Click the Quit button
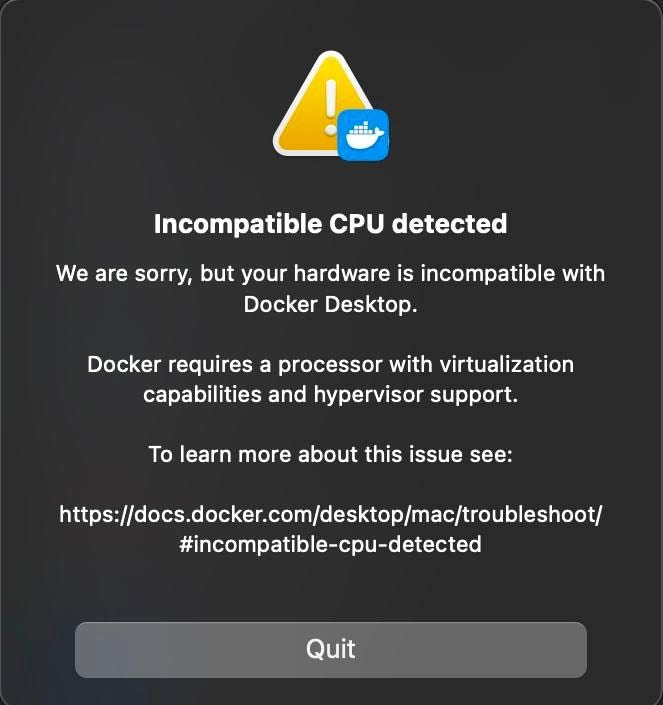Screen dimensions: 663x705 [x=331, y=650]
